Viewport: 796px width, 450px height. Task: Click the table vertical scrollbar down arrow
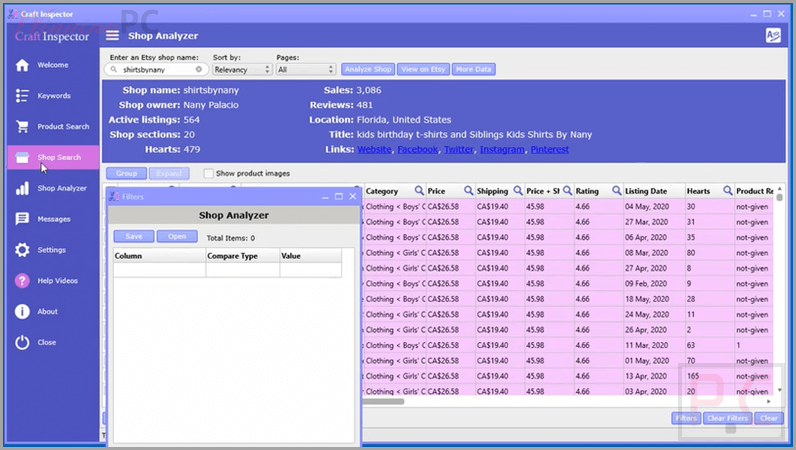point(780,390)
